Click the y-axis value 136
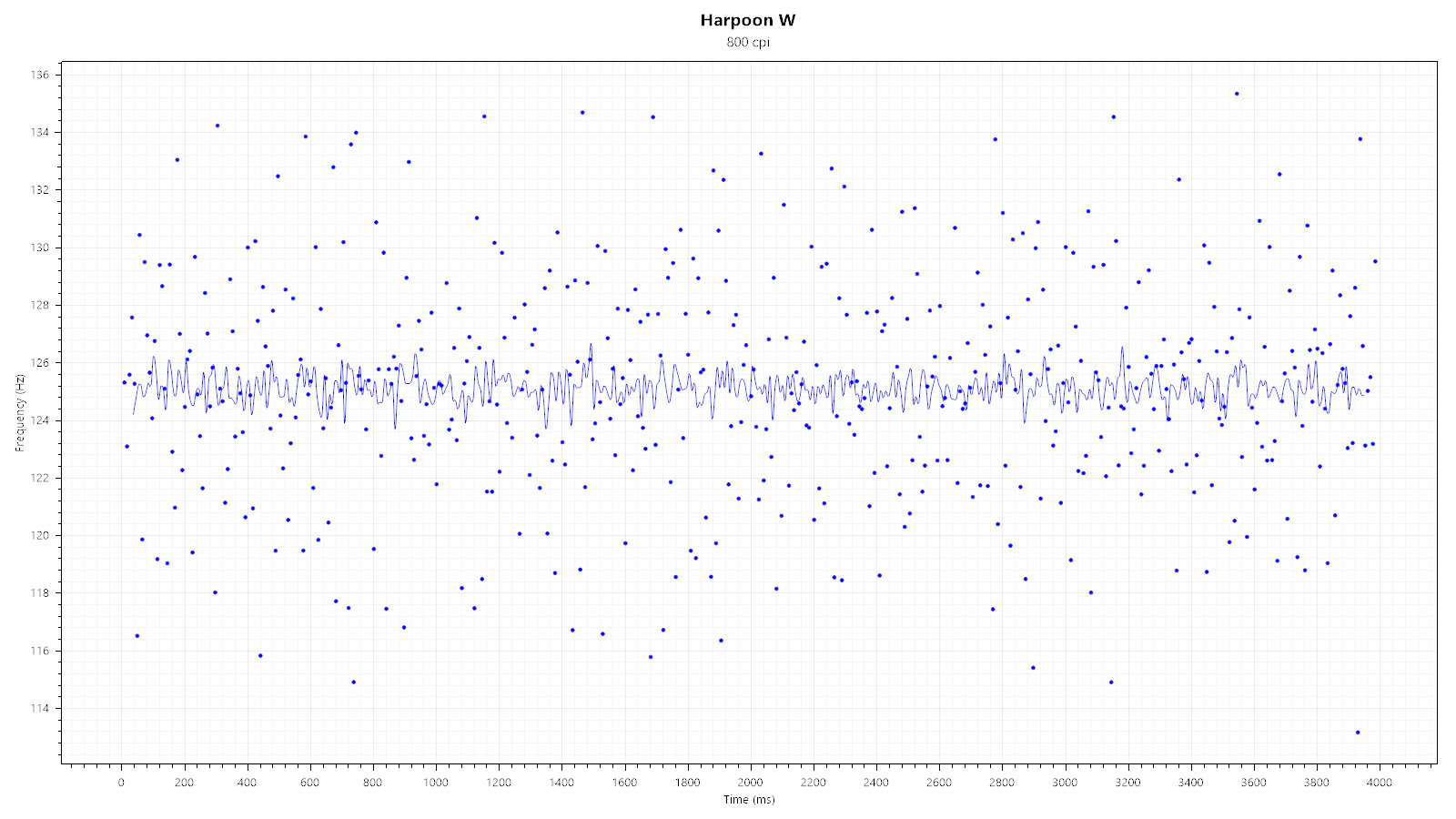The height and width of the screenshot is (819, 1456). point(40,75)
